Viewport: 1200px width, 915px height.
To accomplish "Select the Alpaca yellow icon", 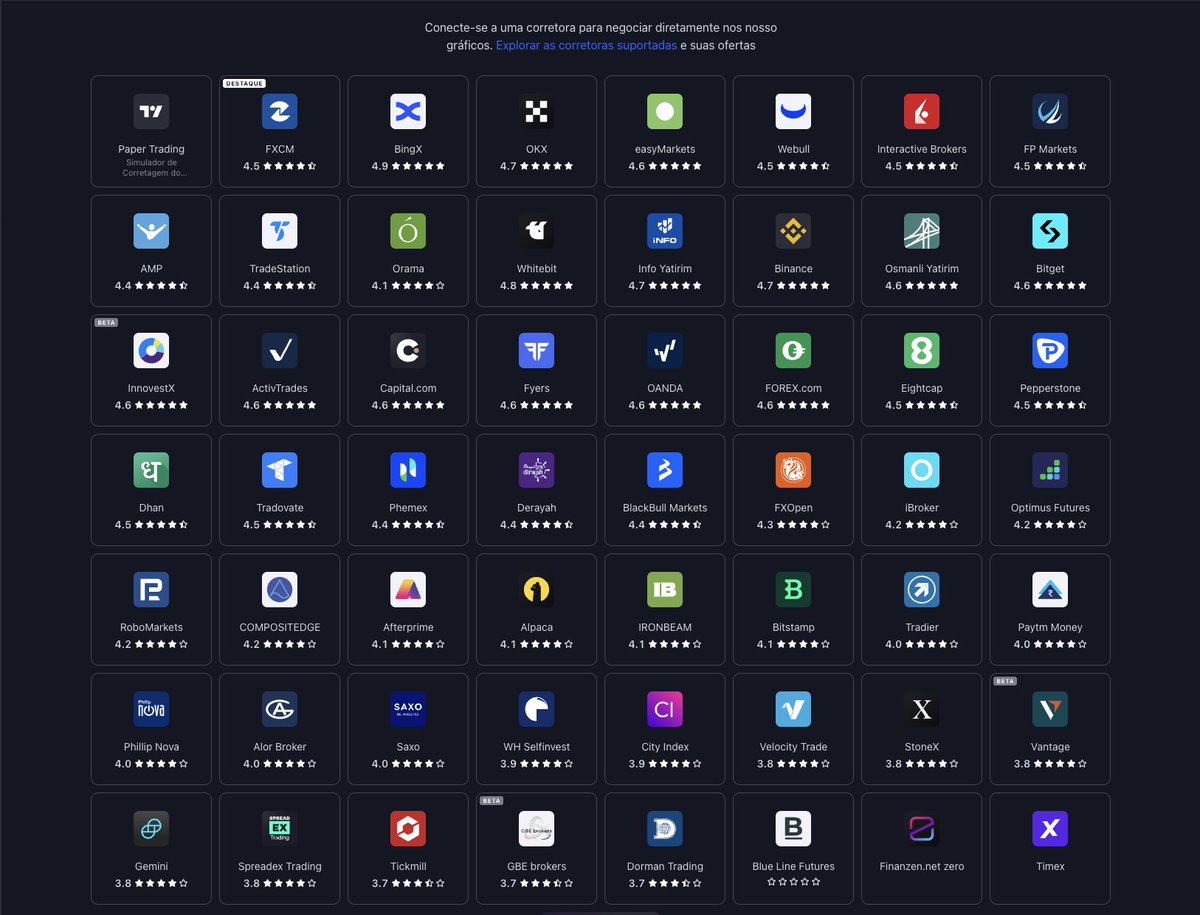I will click(536, 590).
